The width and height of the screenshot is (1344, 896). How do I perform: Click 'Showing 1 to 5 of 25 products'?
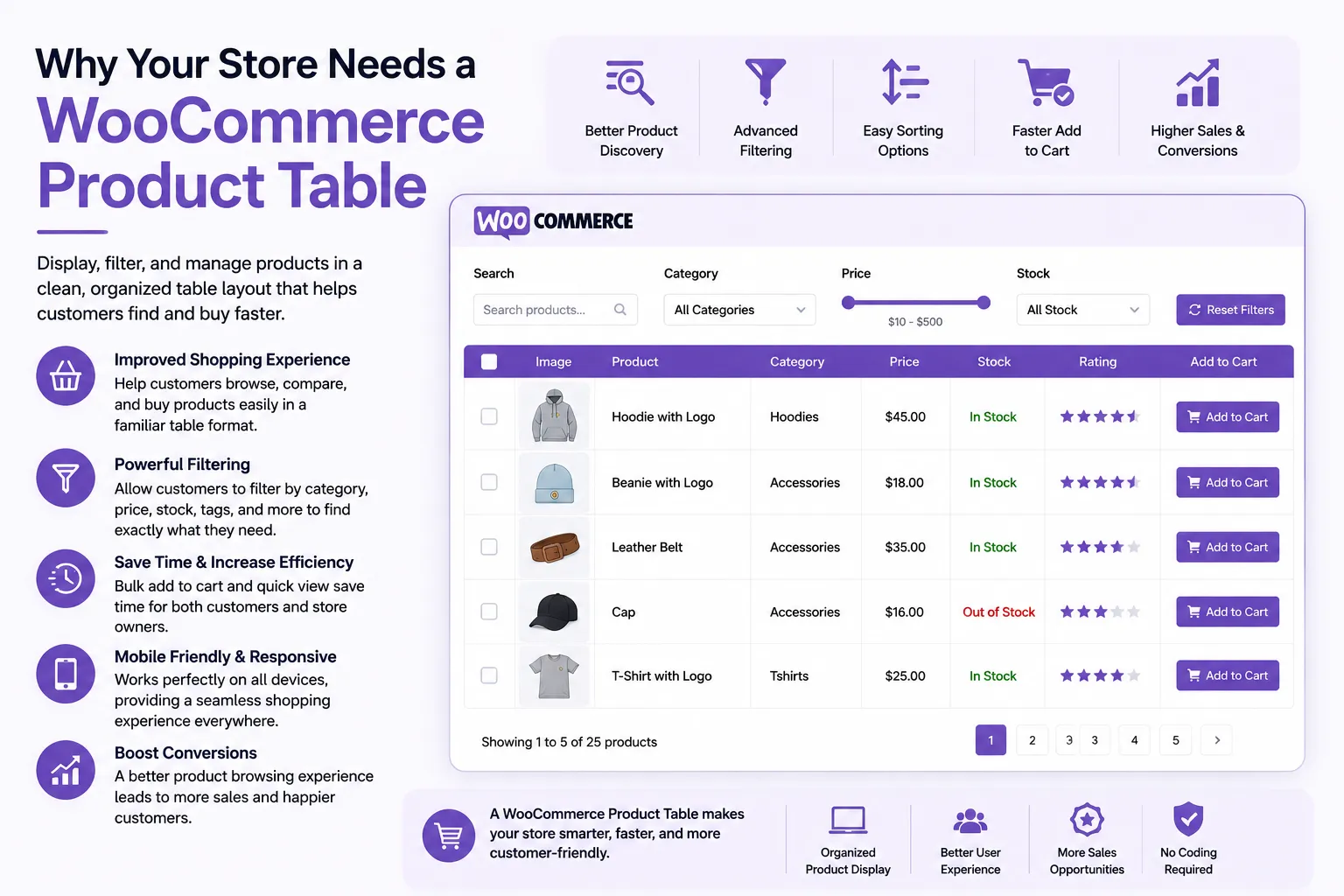click(569, 742)
